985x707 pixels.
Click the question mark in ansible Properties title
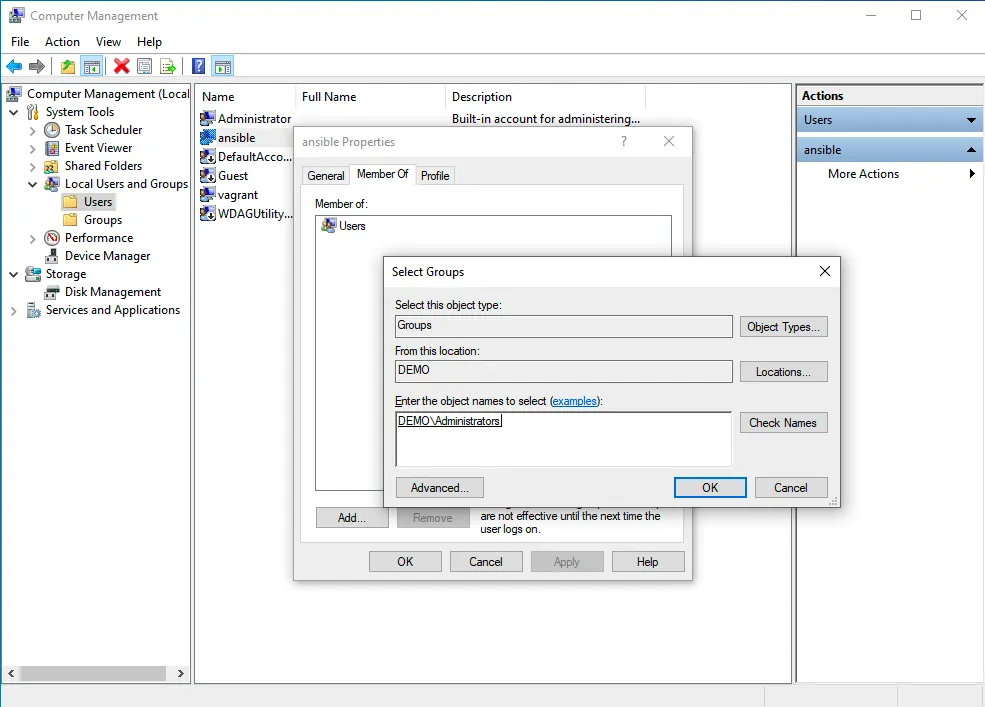[624, 141]
